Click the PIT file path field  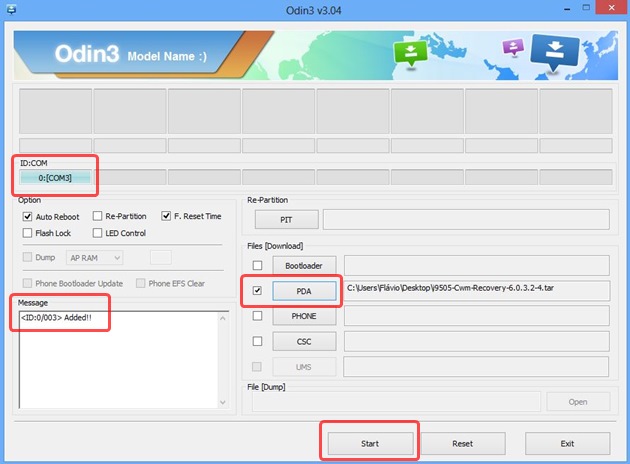coord(466,219)
